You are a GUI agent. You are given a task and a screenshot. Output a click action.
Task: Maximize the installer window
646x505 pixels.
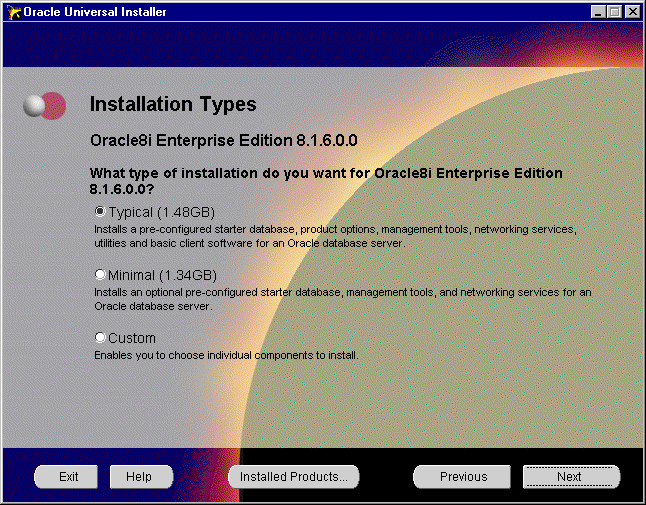click(615, 12)
